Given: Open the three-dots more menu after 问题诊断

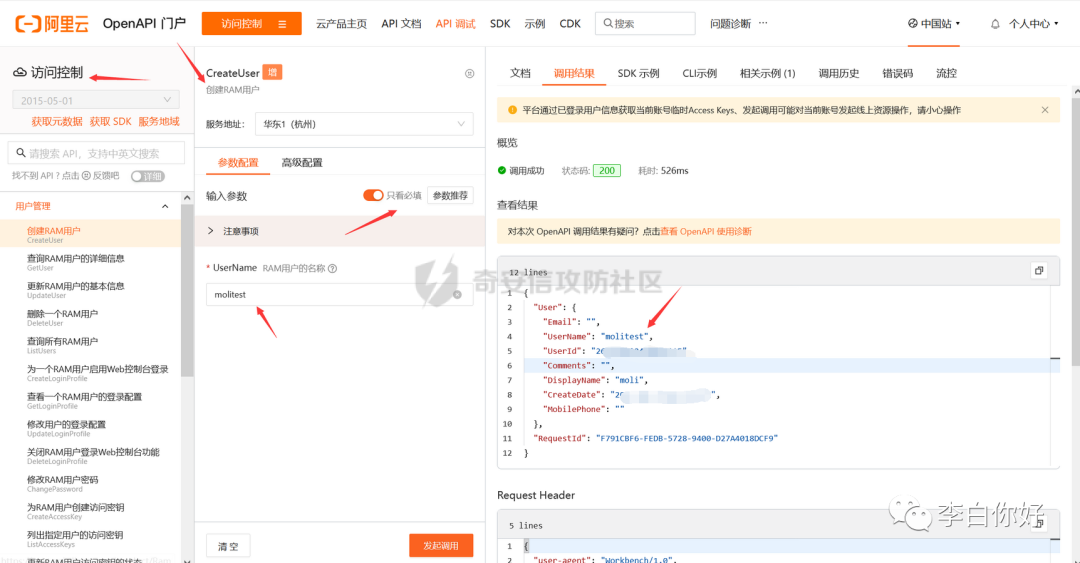Looking at the screenshot, I should (x=763, y=23).
